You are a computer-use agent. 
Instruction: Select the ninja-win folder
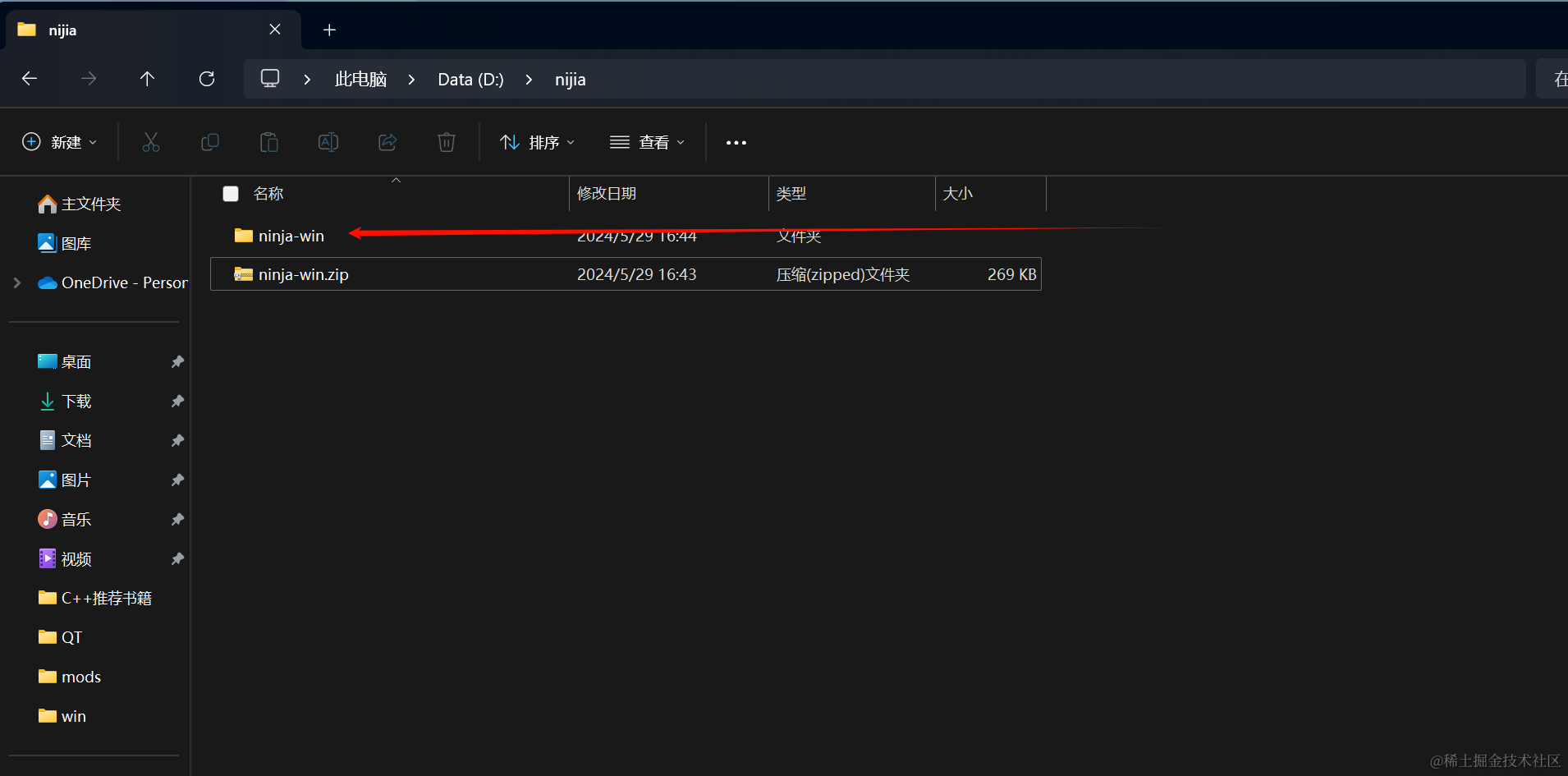(x=626, y=236)
